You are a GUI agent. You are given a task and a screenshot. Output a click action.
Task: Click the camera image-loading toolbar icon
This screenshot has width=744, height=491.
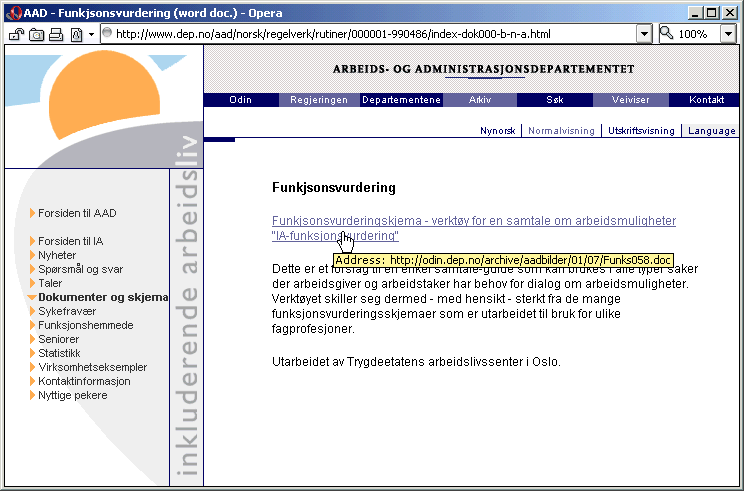[x=37, y=35]
